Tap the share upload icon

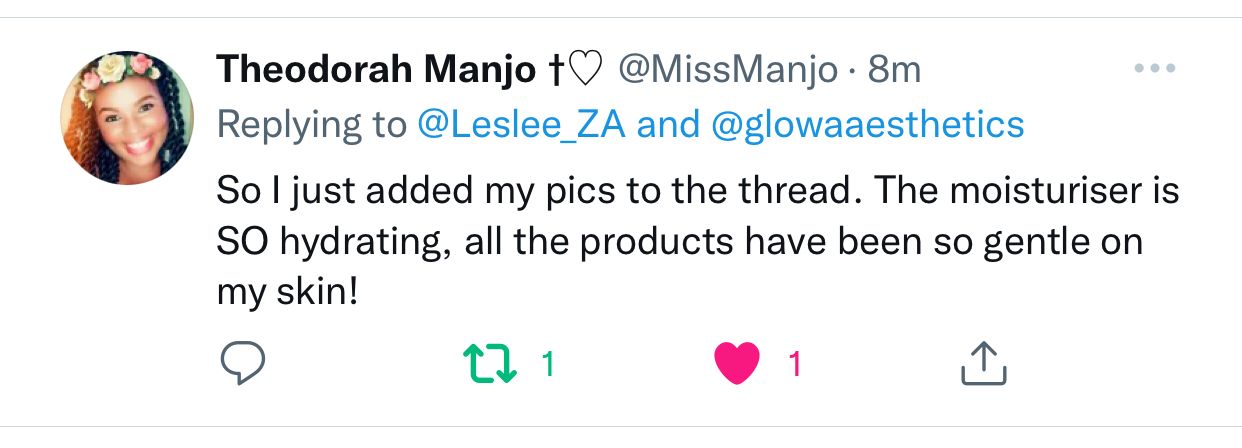click(x=982, y=364)
